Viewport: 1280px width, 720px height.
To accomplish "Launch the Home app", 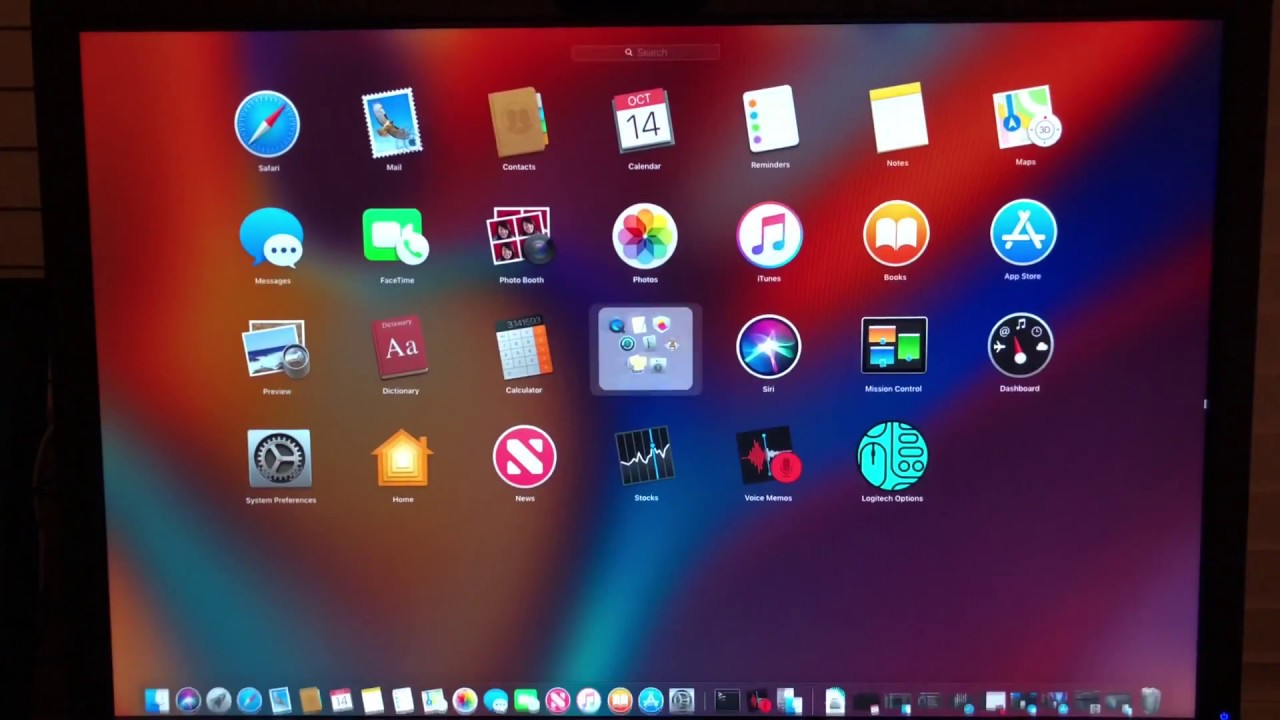I will [x=402, y=459].
